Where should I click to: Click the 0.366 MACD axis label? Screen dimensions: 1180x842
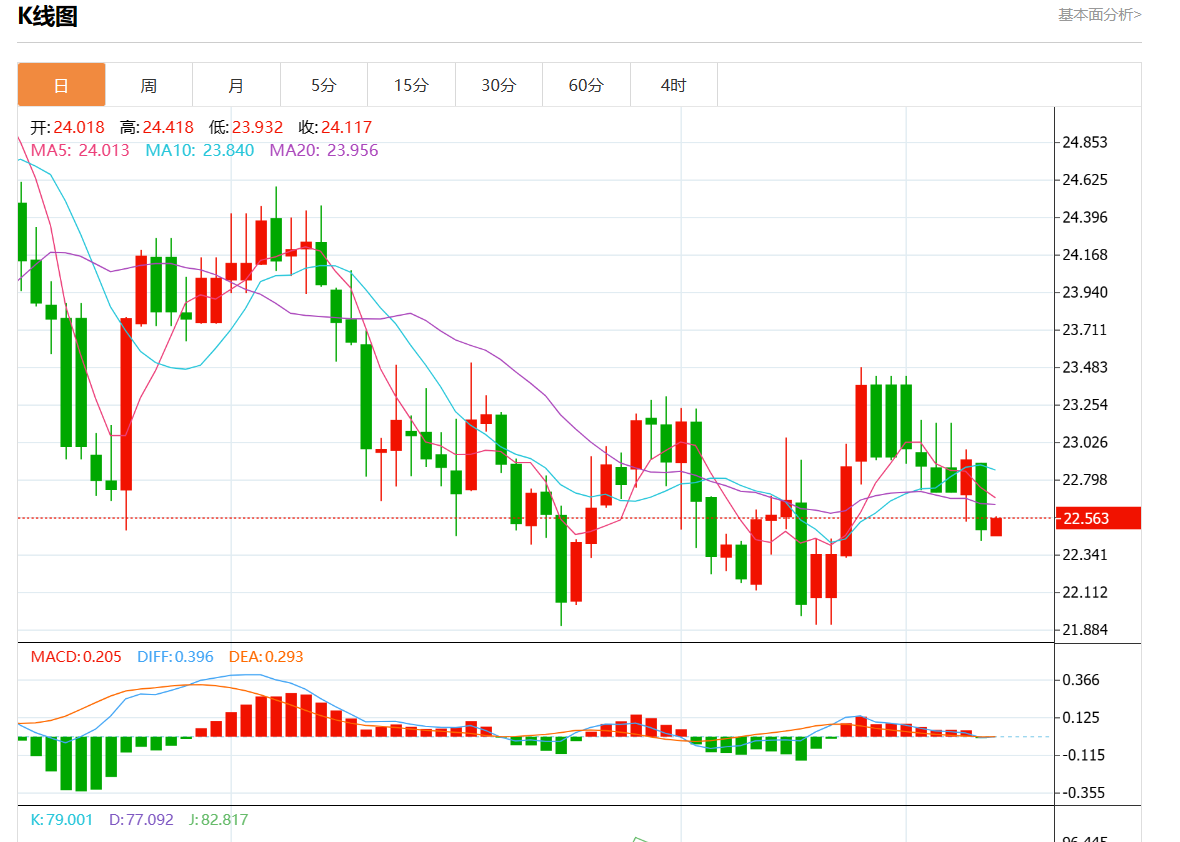point(1081,680)
